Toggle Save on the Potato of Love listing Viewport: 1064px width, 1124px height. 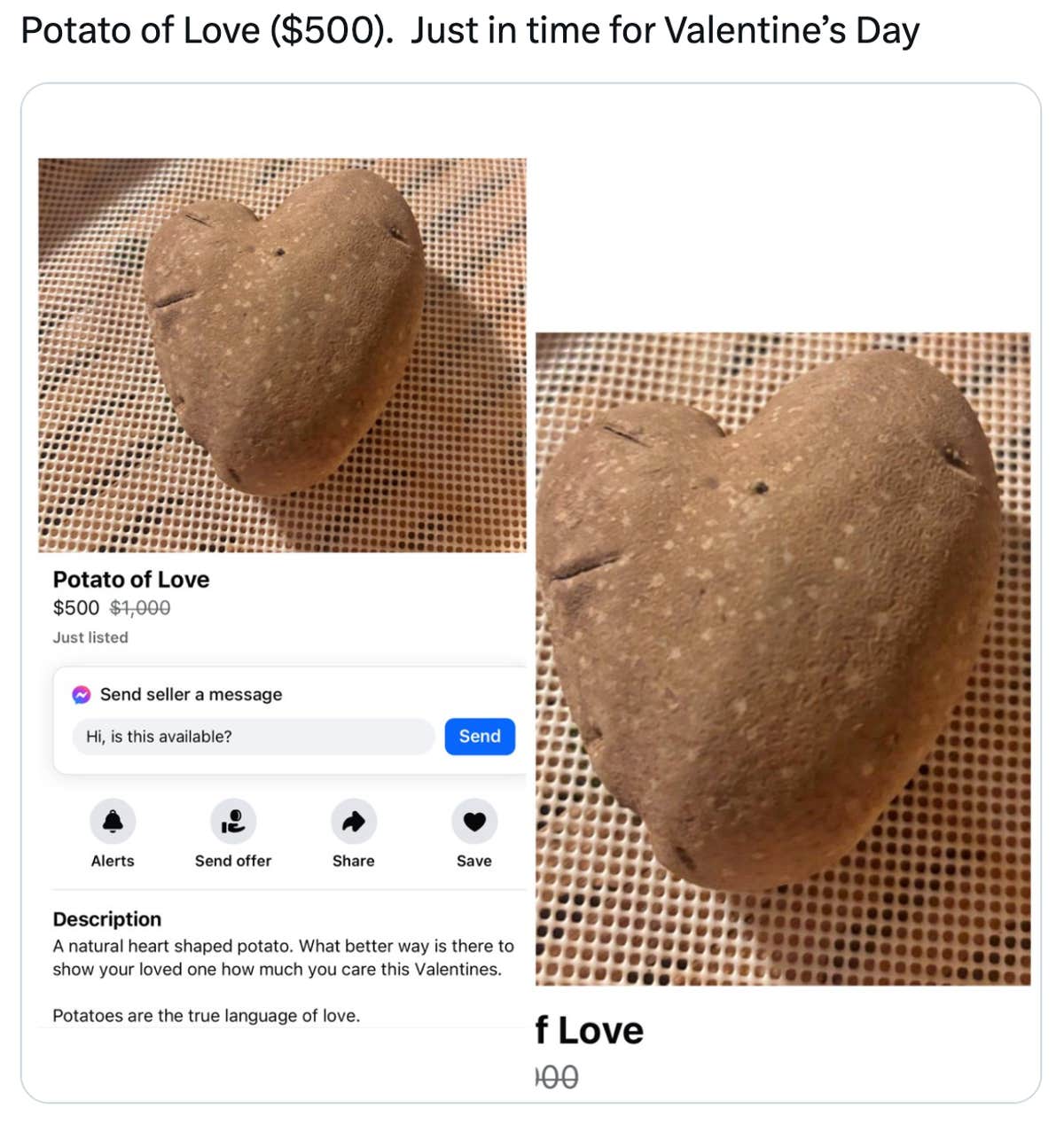pos(473,823)
